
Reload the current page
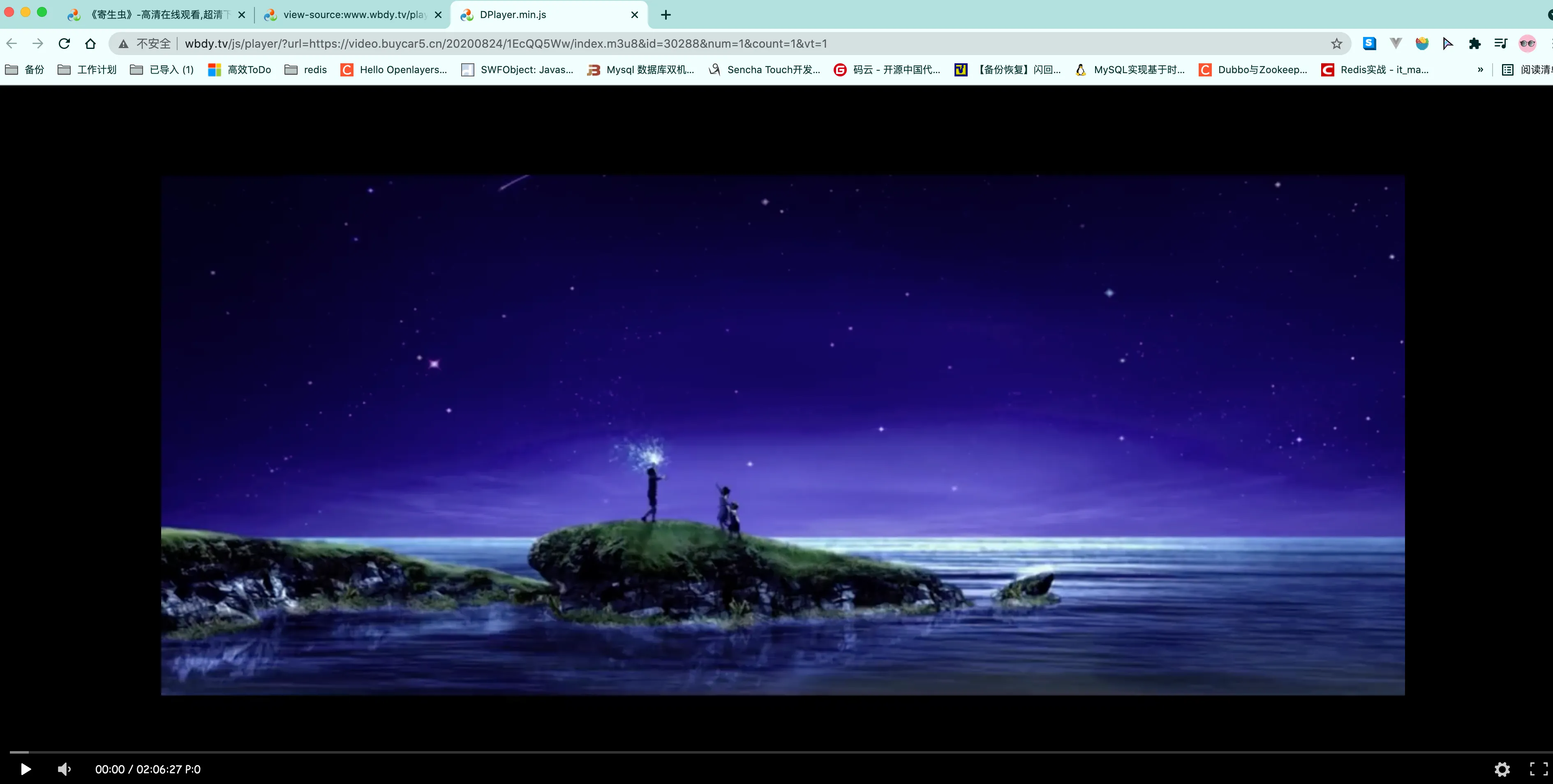[65, 44]
